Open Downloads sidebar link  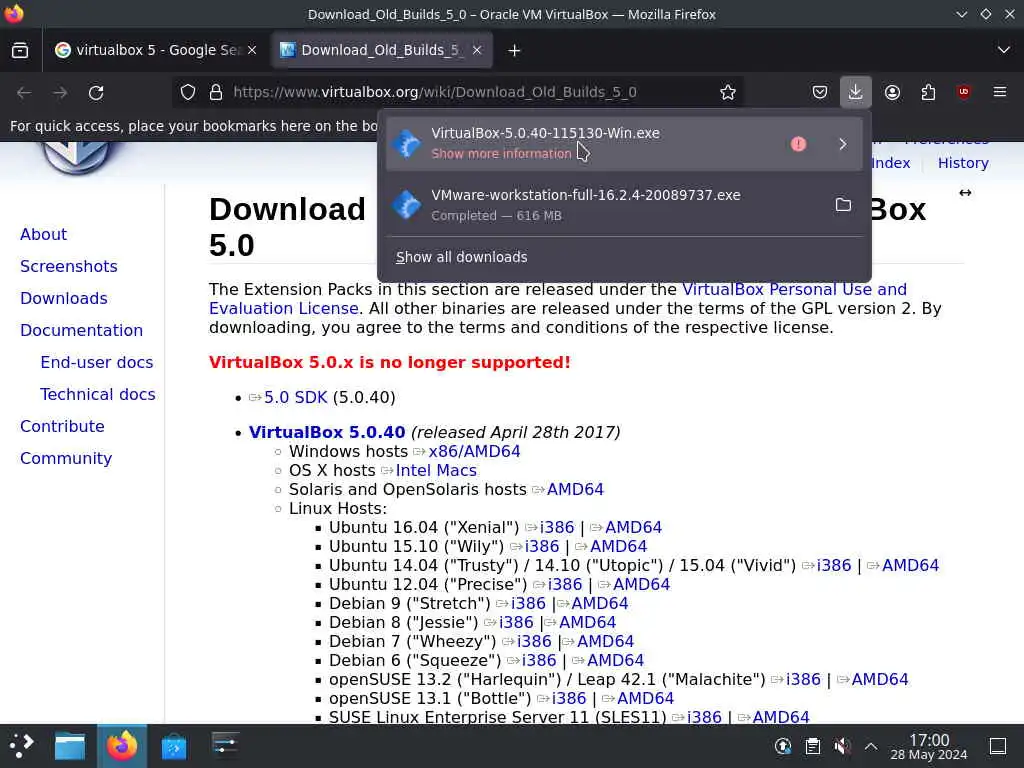[x=64, y=298]
